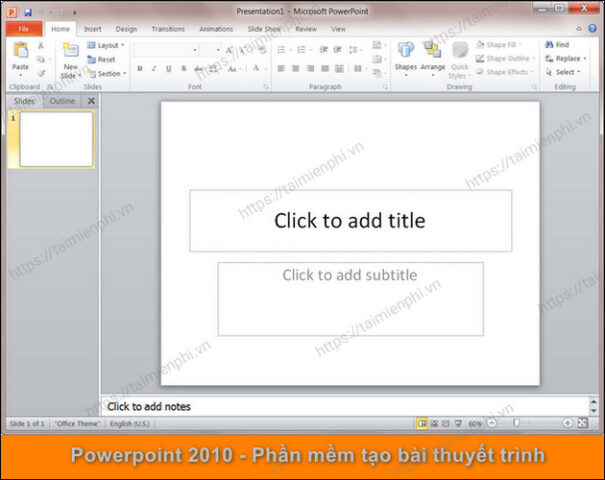The image size is (605, 480).
Task: Click the Justify alignment icon
Action: click(x=325, y=69)
